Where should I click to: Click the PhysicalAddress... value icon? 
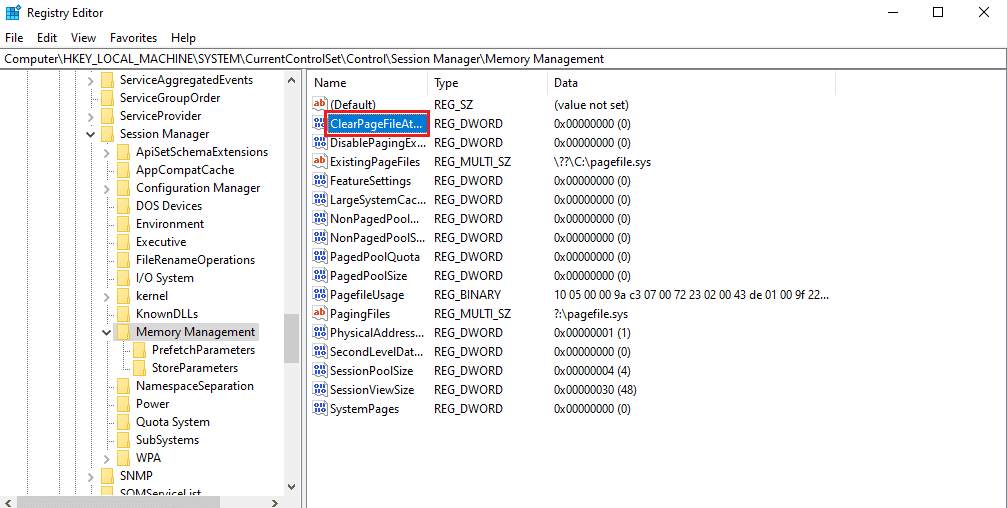[x=319, y=333]
